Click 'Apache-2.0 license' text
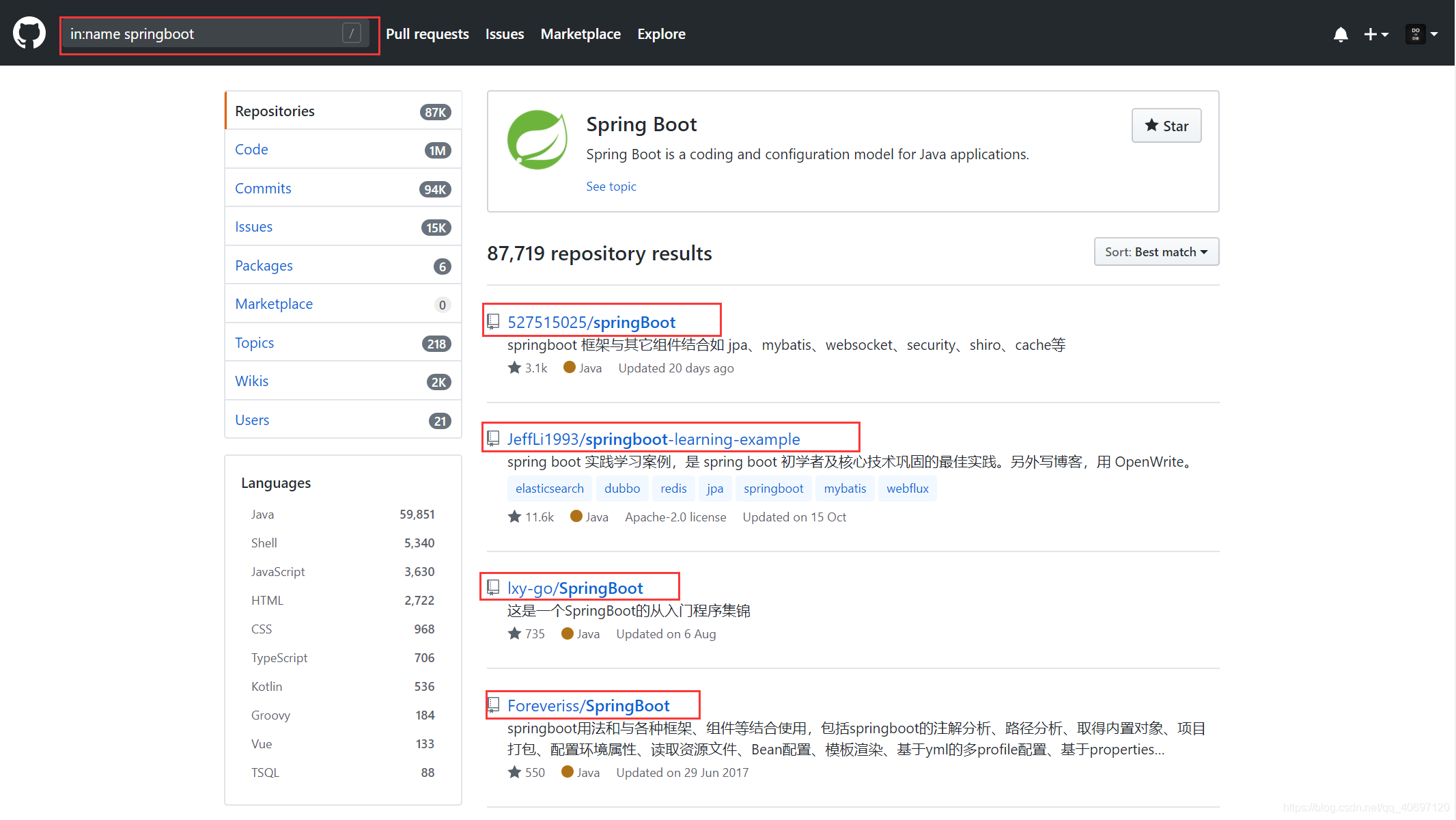Image resolution: width=1456 pixels, height=820 pixels. click(x=675, y=517)
